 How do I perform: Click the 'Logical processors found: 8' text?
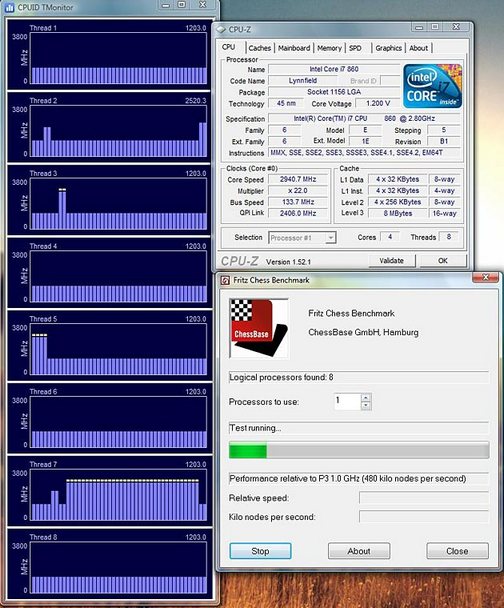(x=281, y=377)
